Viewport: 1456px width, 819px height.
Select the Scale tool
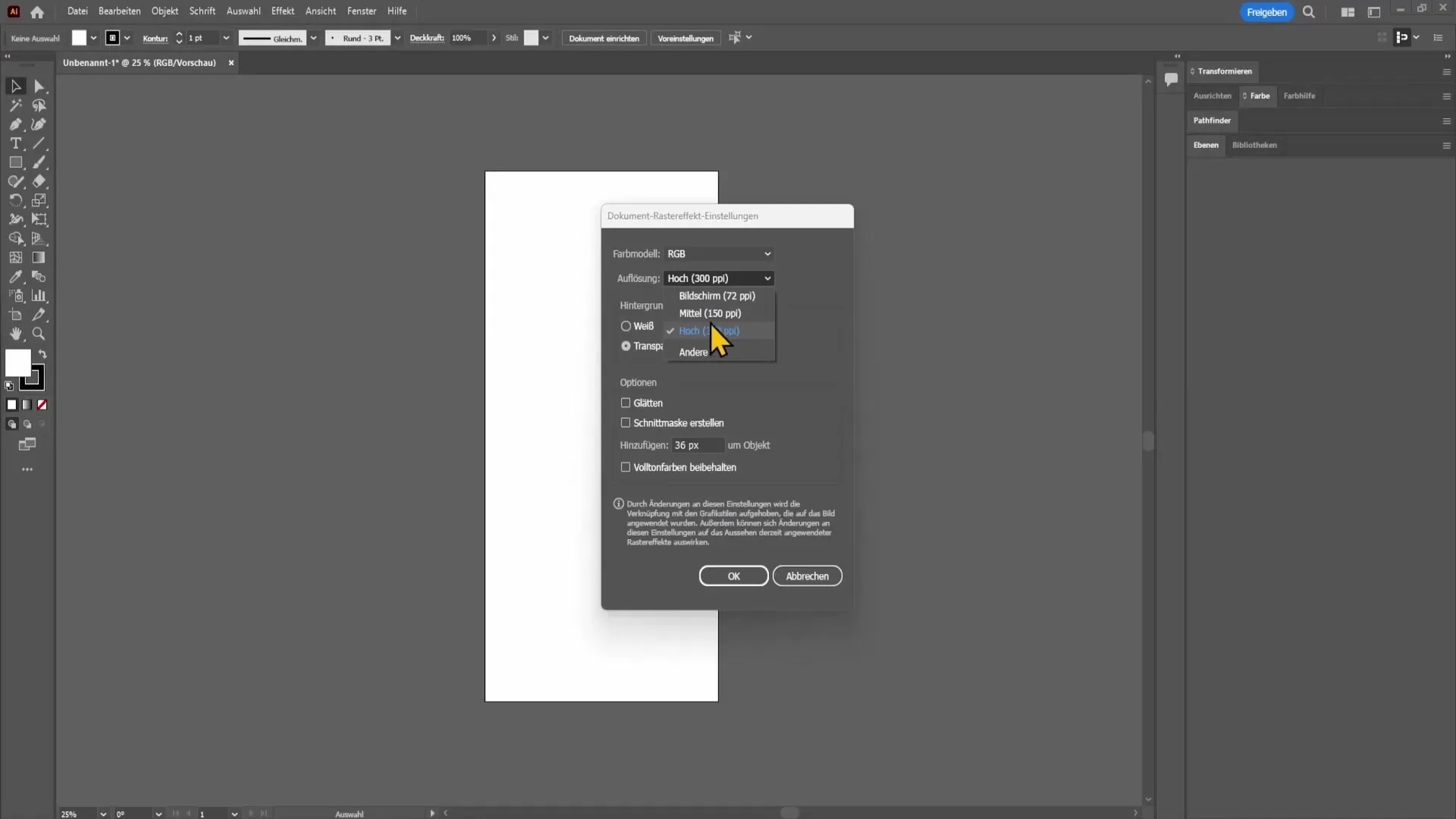39,200
